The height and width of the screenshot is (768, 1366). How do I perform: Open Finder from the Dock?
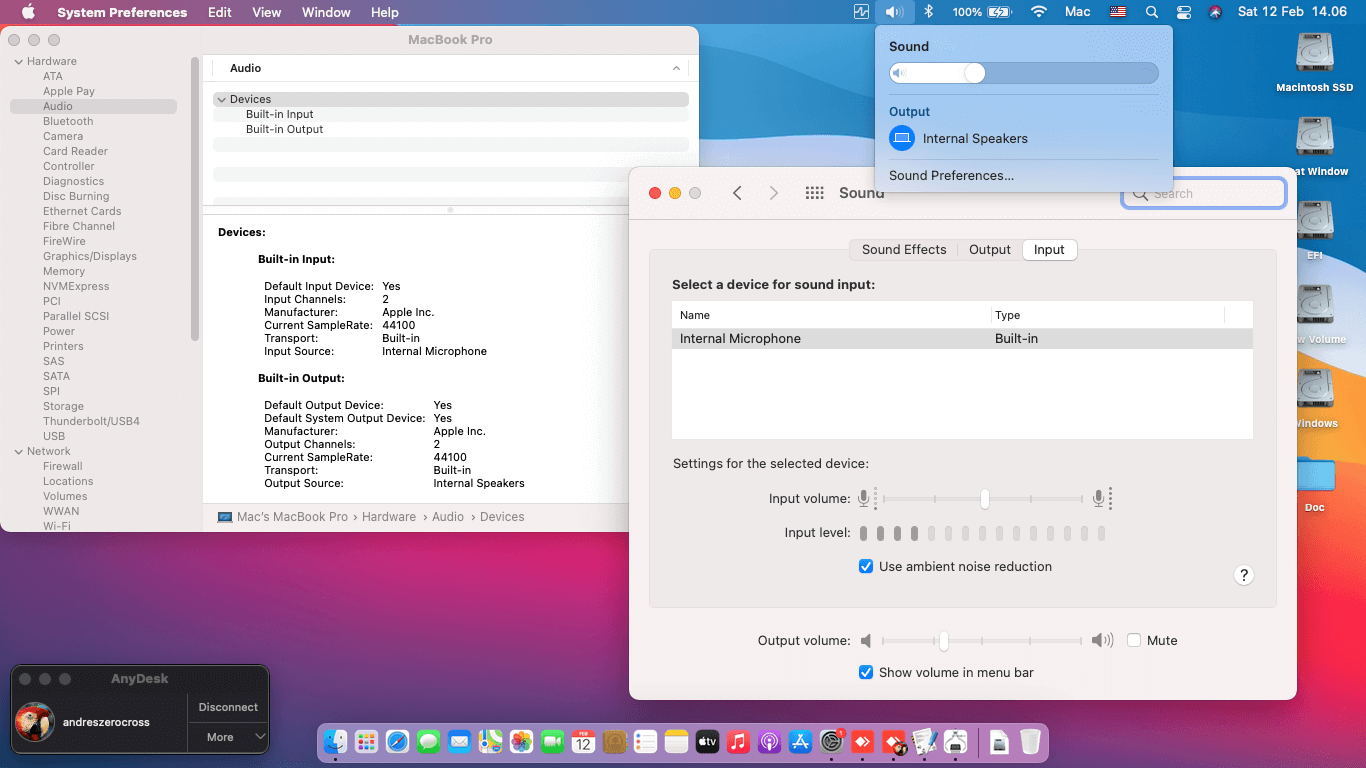(x=335, y=741)
